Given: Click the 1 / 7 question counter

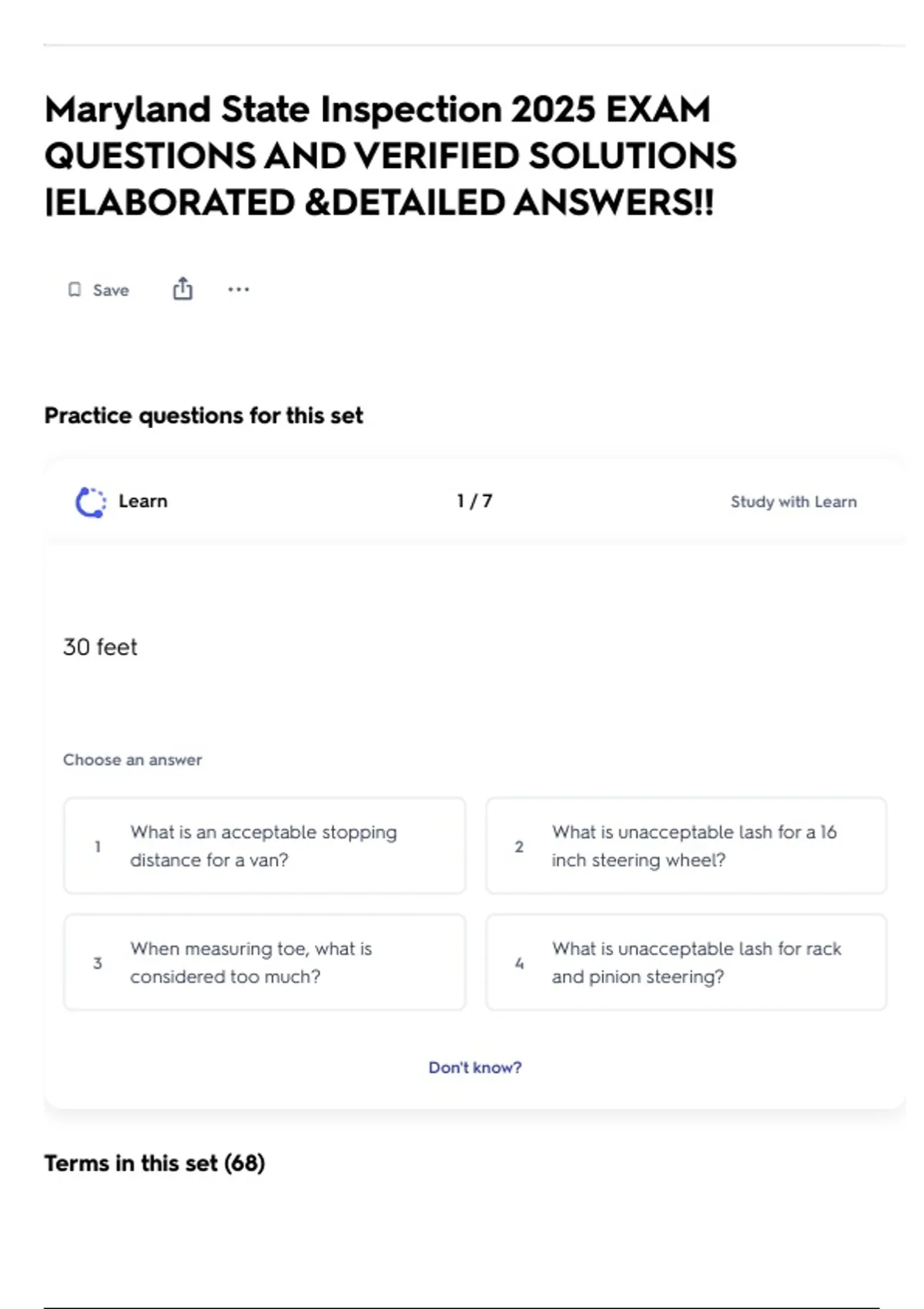Looking at the screenshot, I should click(474, 501).
